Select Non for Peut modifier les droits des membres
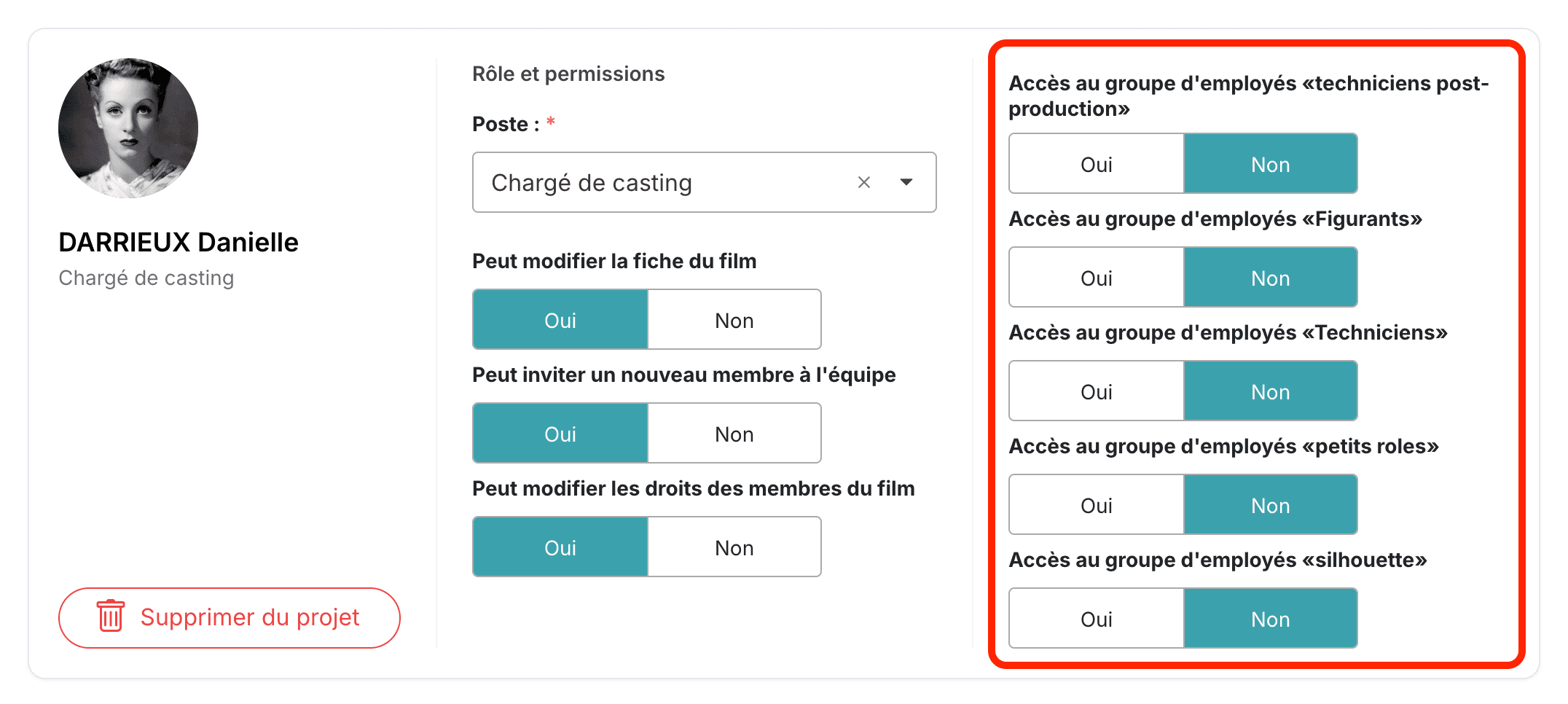Screen dimensions: 1568x704 (x=734, y=547)
